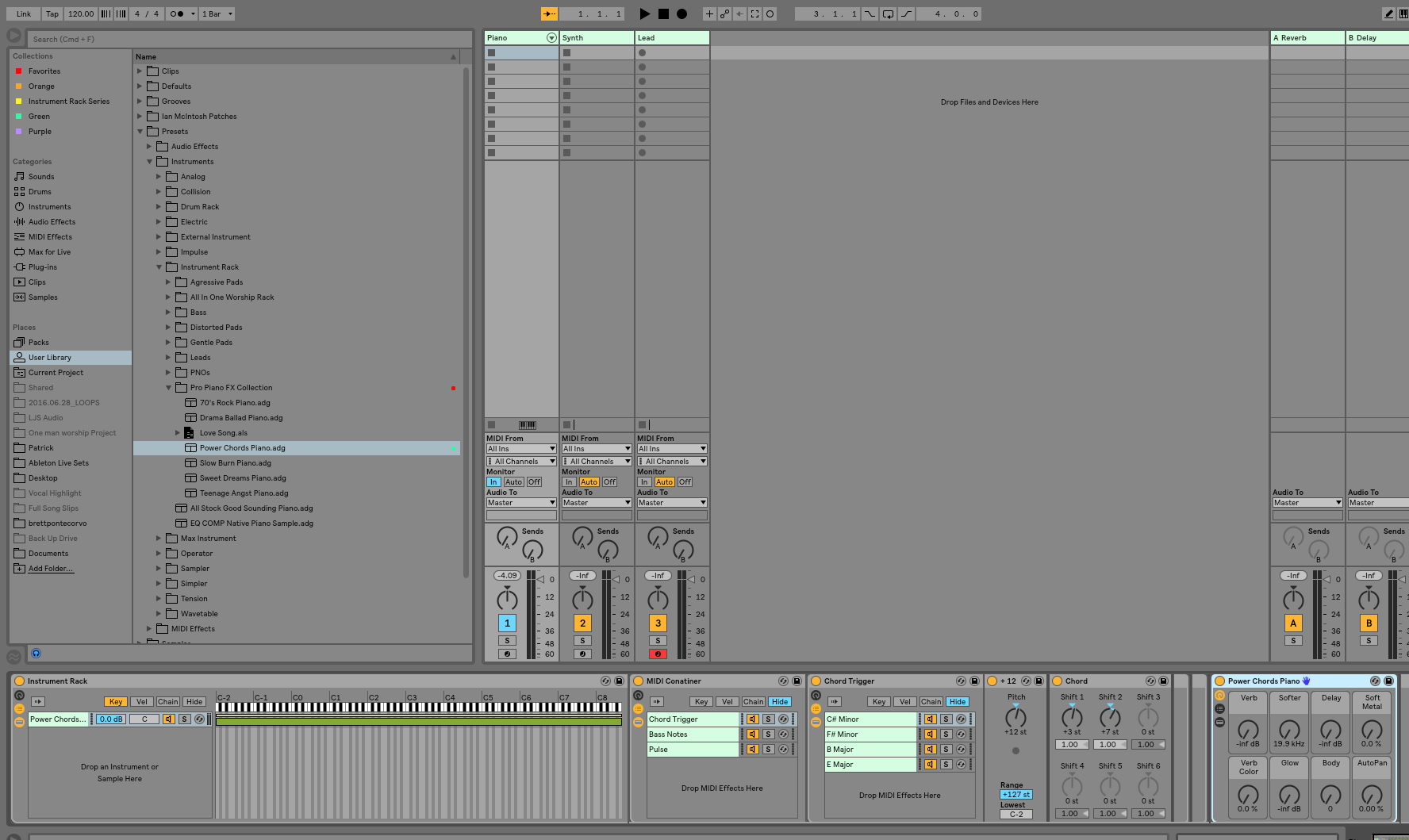
Task: Toggle MIDI Arrangement Overdub plus icon
Action: (x=709, y=13)
